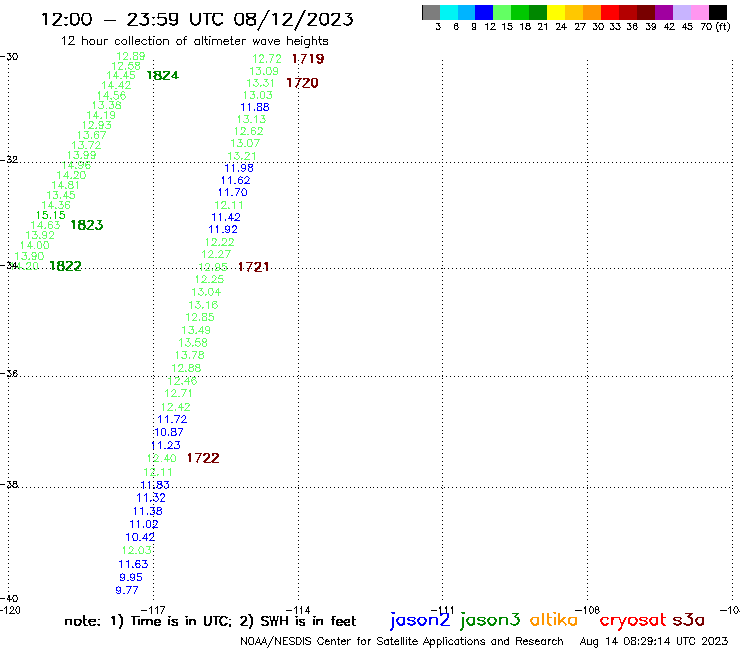This screenshot has height=650, width=740.
Task: Click the -108 longitude axis label
Action: pyautogui.click(x=588, y=610)
